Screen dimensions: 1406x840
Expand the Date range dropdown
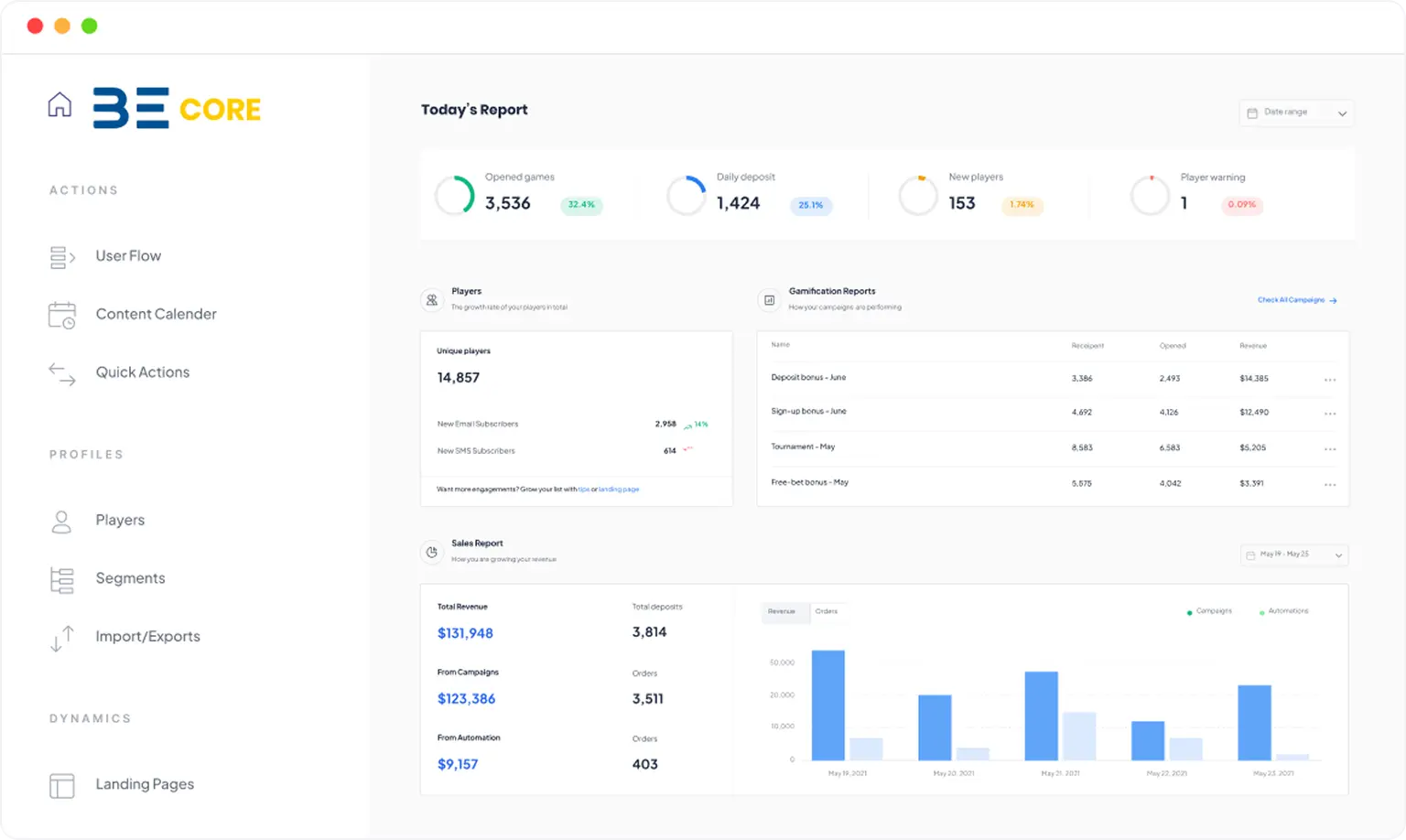(x=1296, y=113)
